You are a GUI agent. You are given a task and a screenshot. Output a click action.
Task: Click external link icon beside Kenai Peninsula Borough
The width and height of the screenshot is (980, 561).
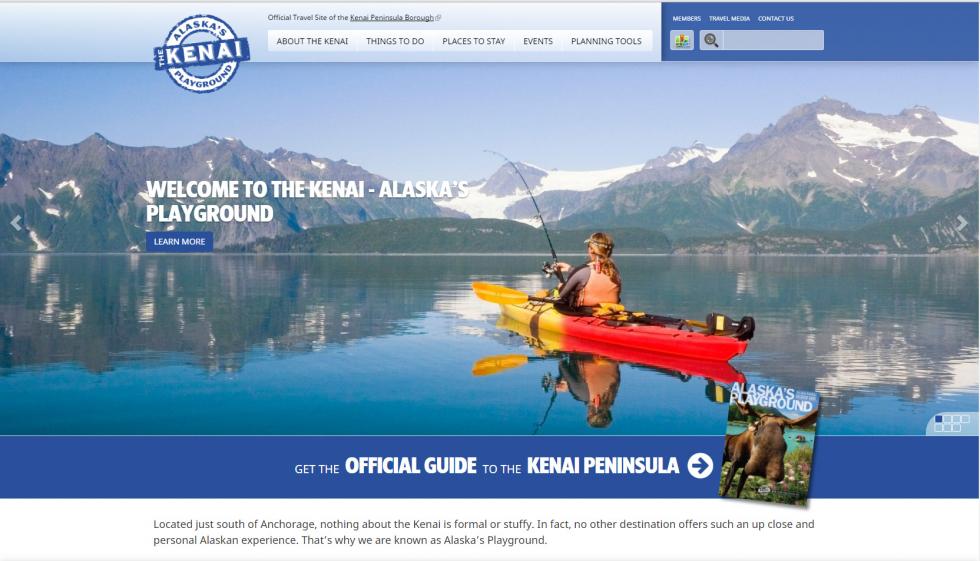click(x=438, y=18)
